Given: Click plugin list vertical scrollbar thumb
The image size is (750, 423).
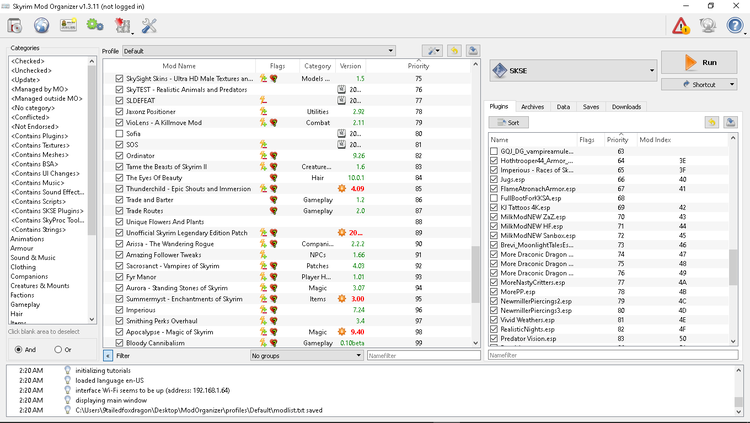Looking at the screenshot, I should click(733, 268).
